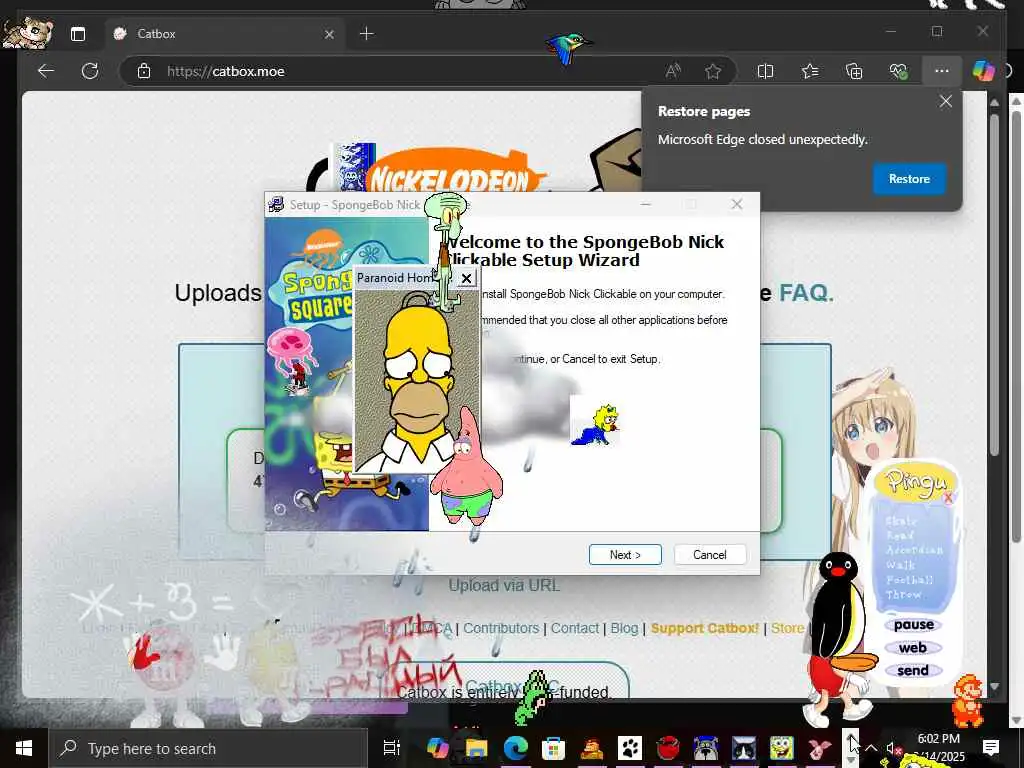1024x768 pixels.
Task: Select Skate in Pingu action list
Action: point(901,521)
